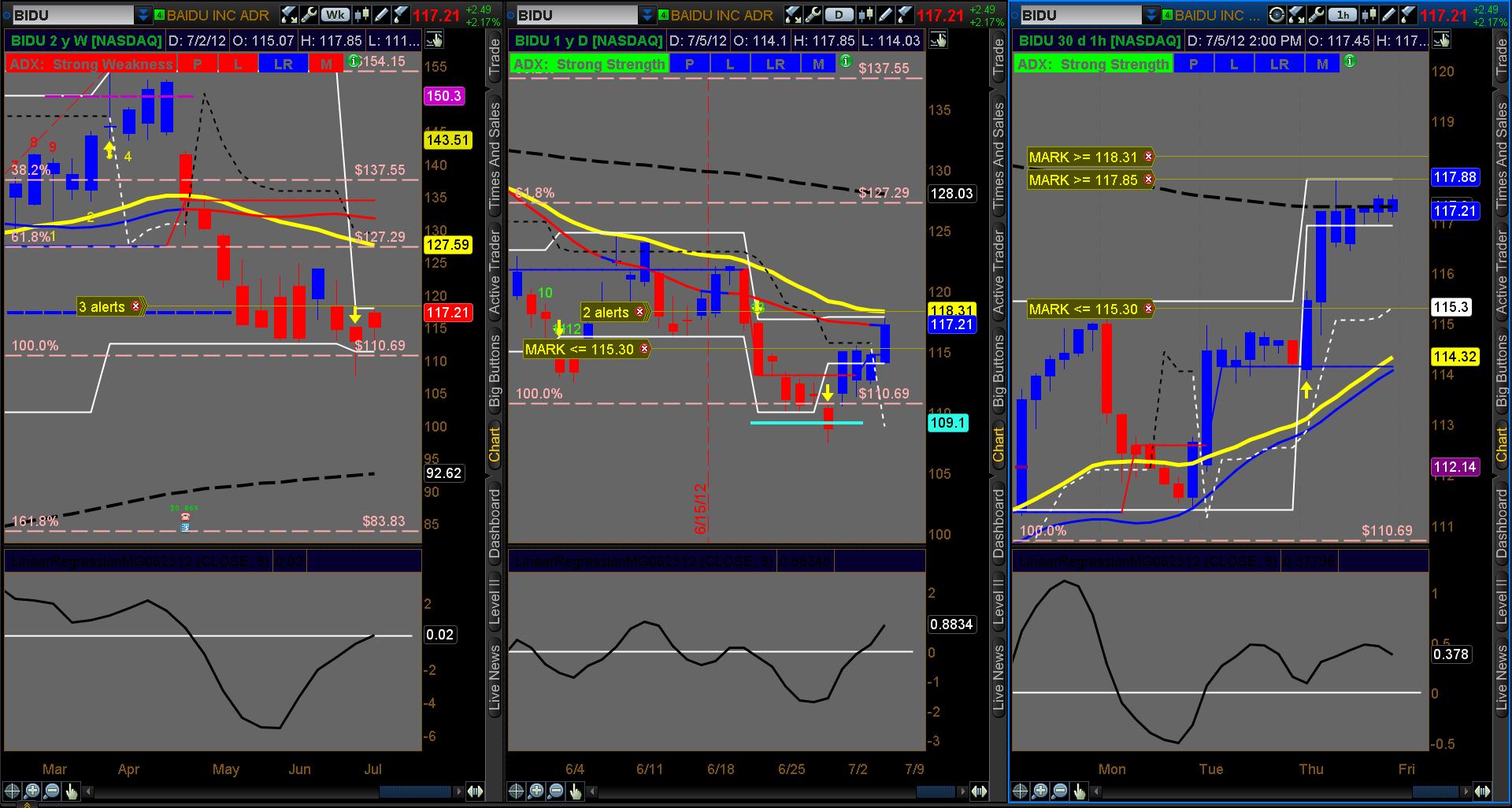Toggle the autoscroll expand button right of weekly scrollbar
Viewport: 1512px width, 808px height.
coord(475,791)
